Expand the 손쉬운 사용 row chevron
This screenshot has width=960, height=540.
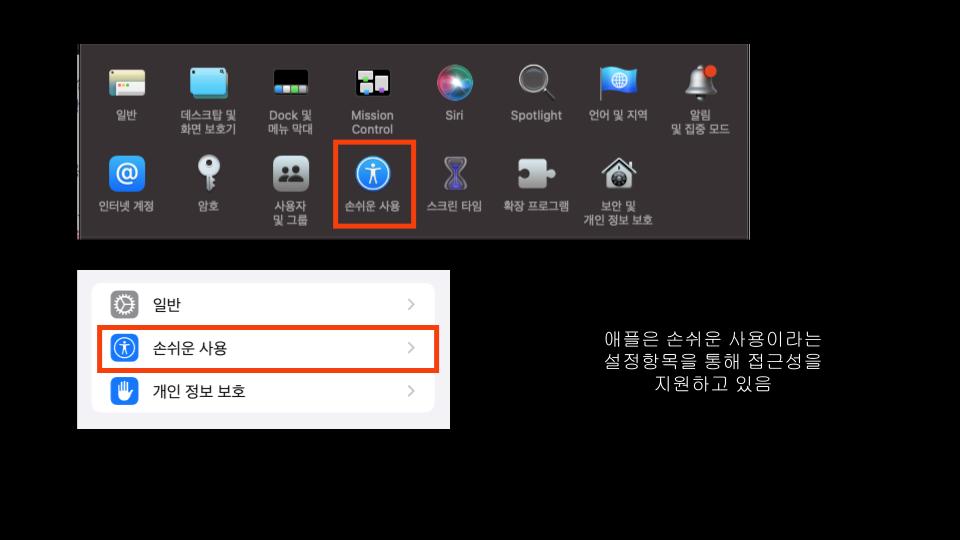[x=411, y=348]
